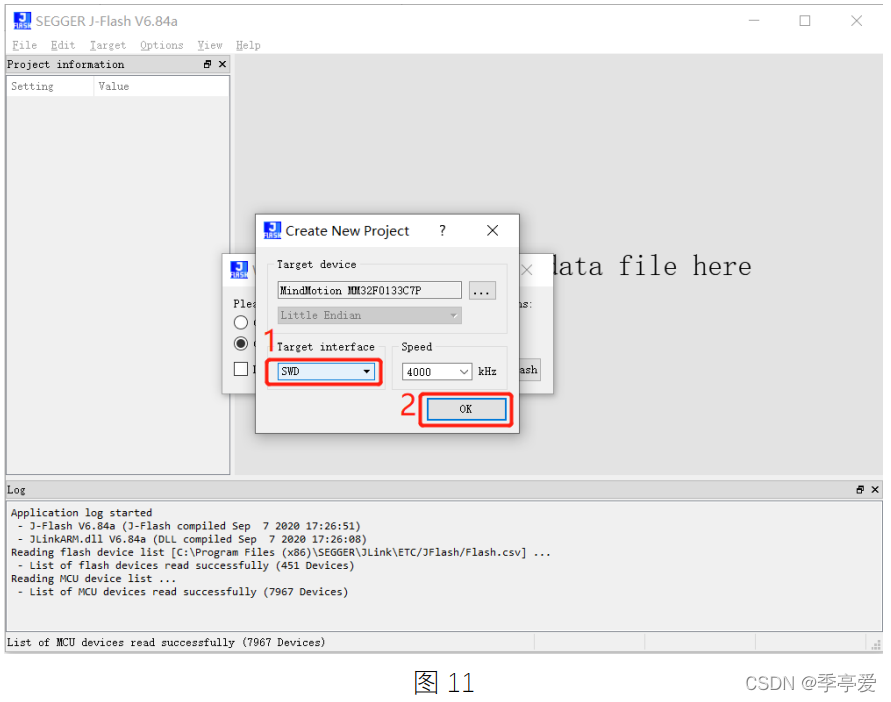Image resolution: width=891 pixels, height=702 pixels.
Task: Undock the Project information panel
Action: (x=207, y=64)
